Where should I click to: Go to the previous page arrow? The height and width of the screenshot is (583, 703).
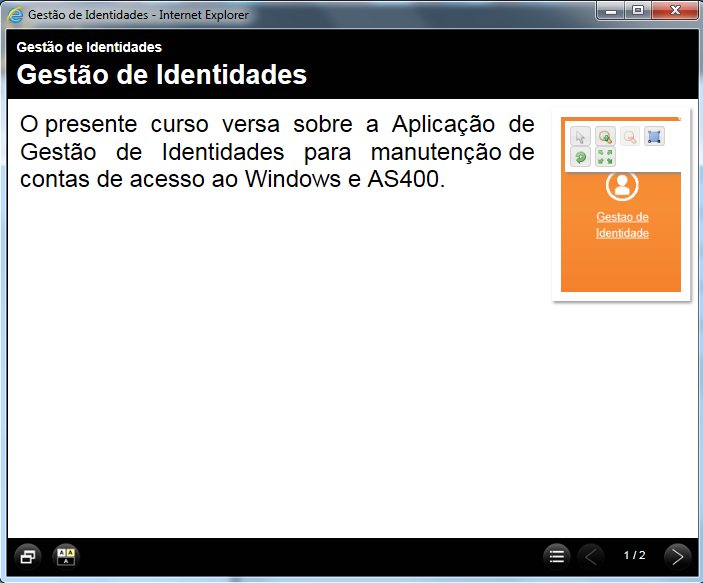(x=590, y=557)
